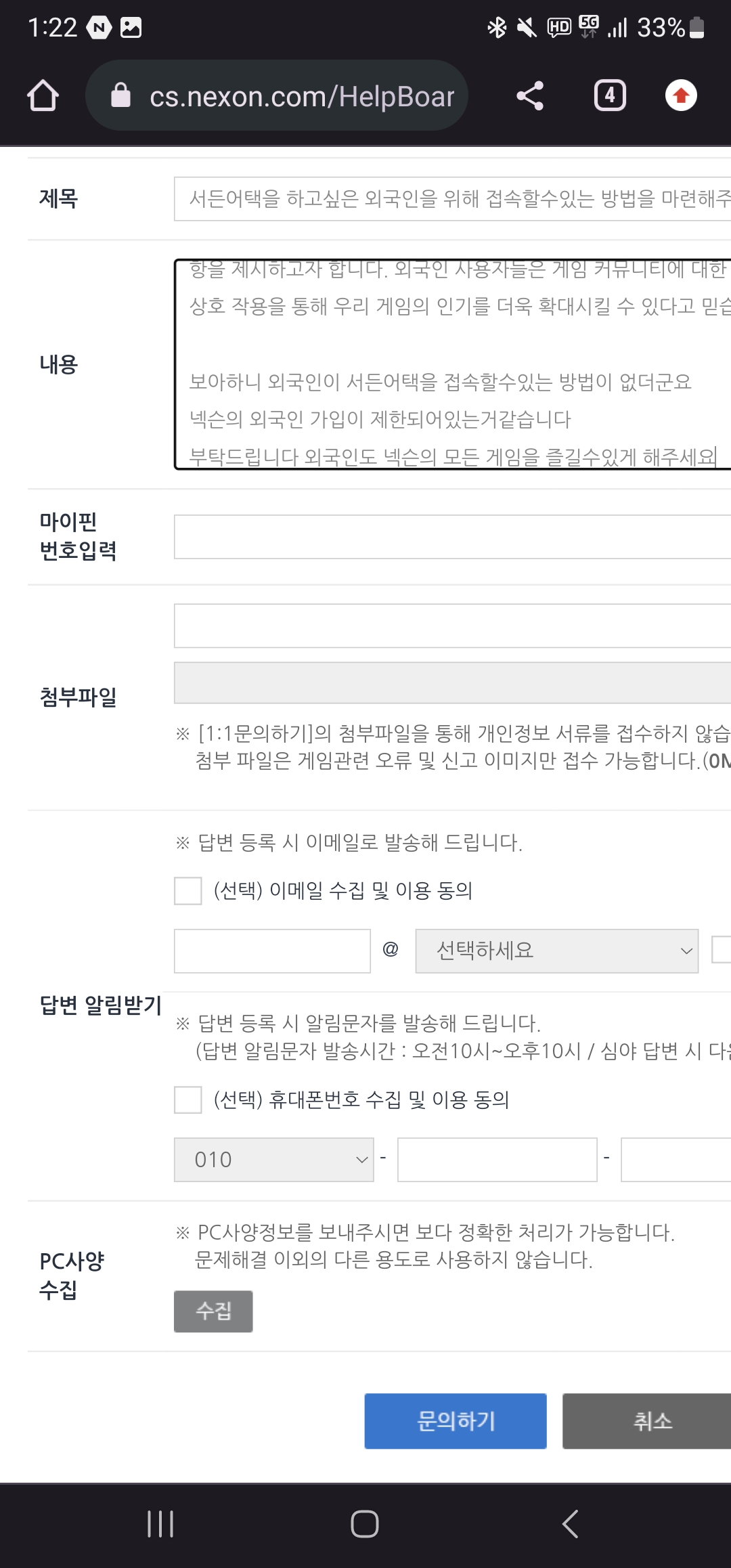Tap the browser home icon

(43, 95)
